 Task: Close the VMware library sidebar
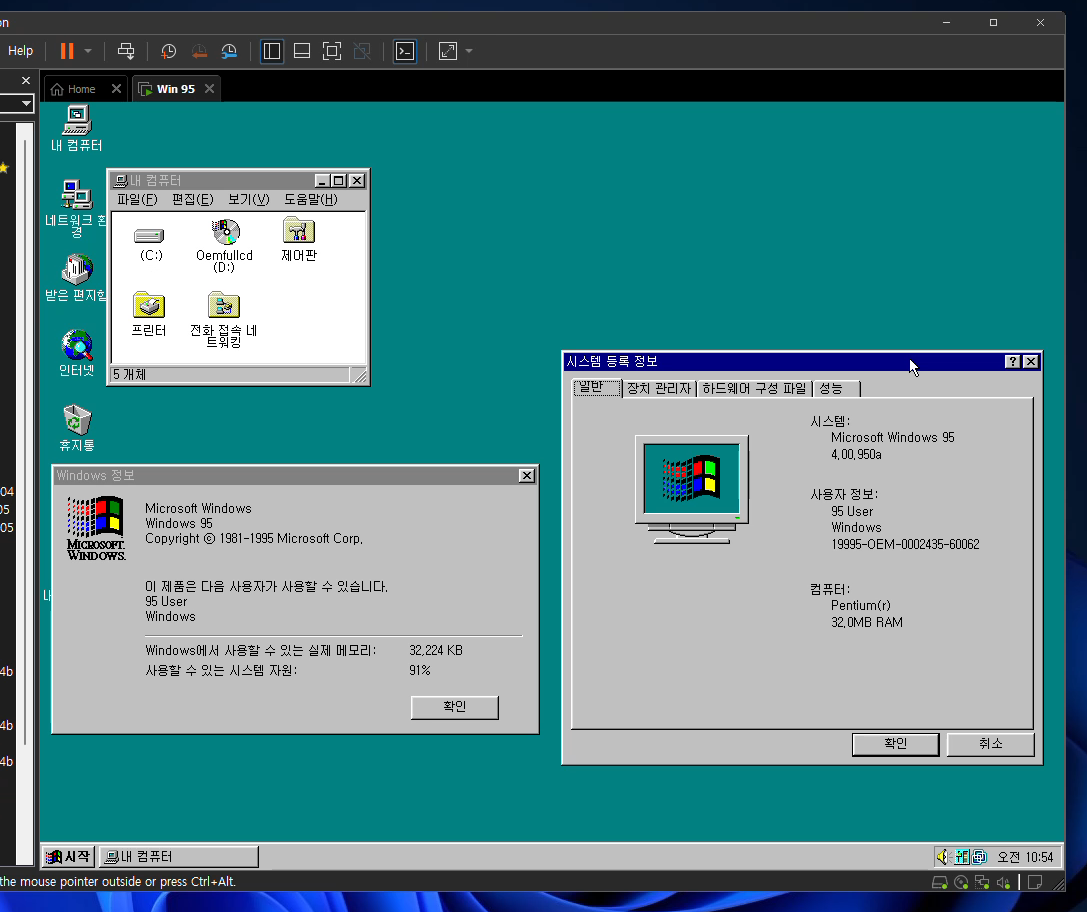[x=26, y=80]
